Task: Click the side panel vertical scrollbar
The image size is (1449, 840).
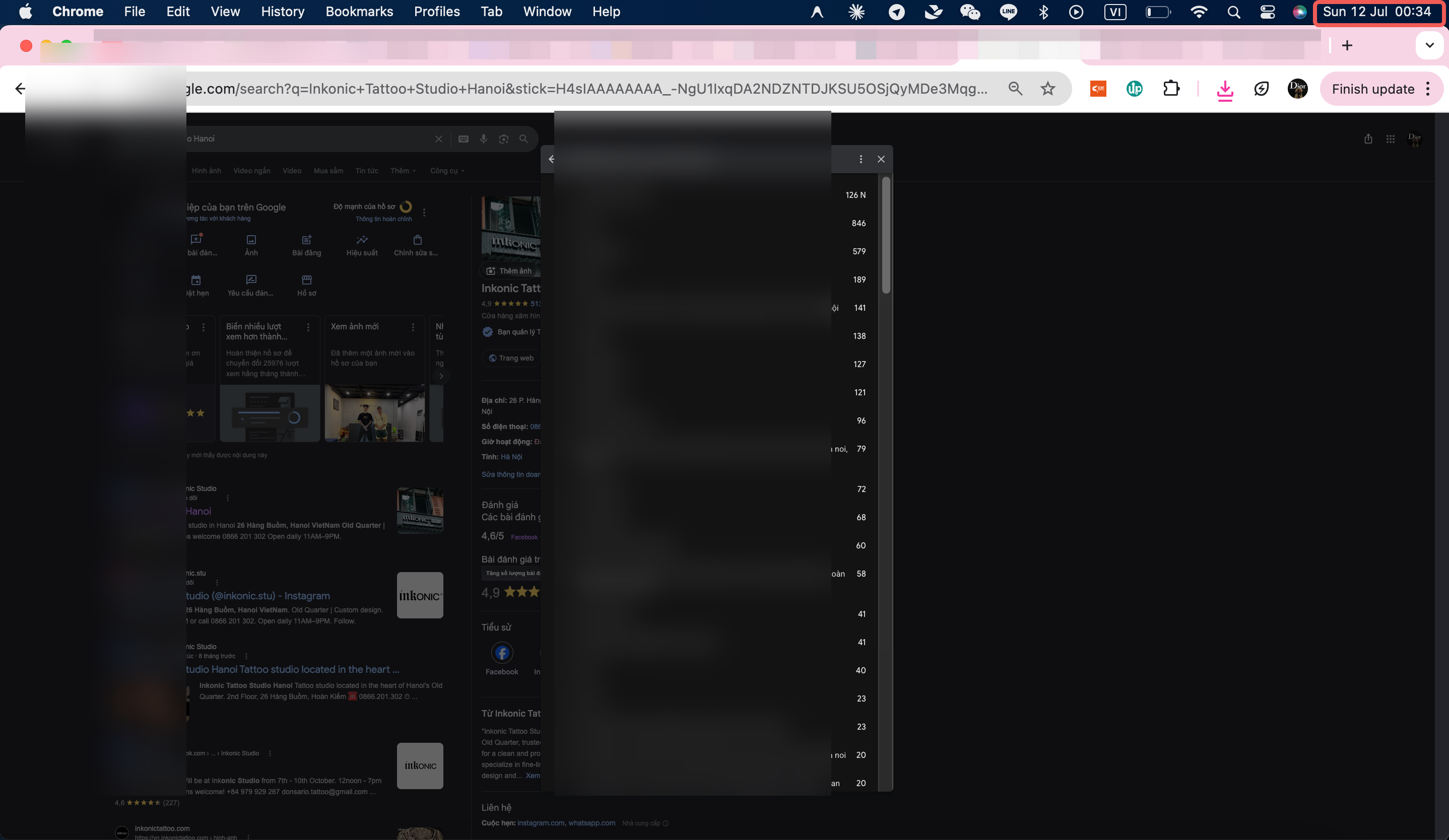Action: coord(886,236)
